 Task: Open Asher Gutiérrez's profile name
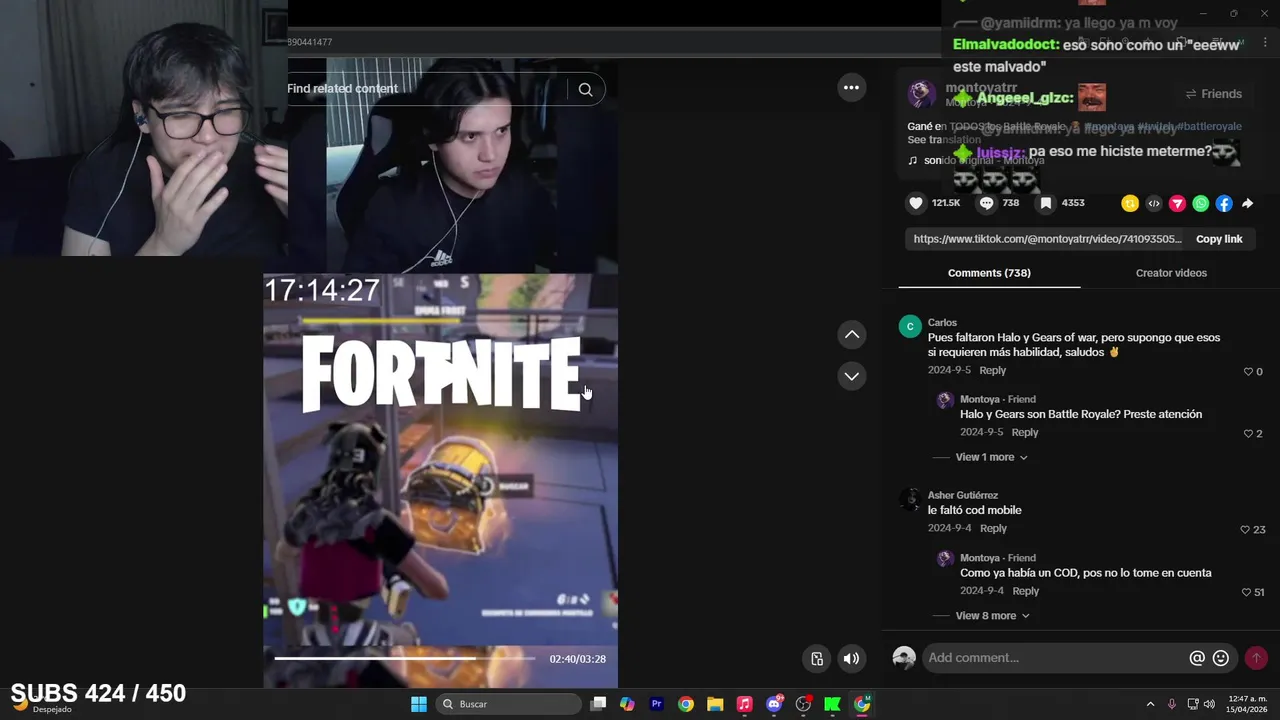pos(963,495)
